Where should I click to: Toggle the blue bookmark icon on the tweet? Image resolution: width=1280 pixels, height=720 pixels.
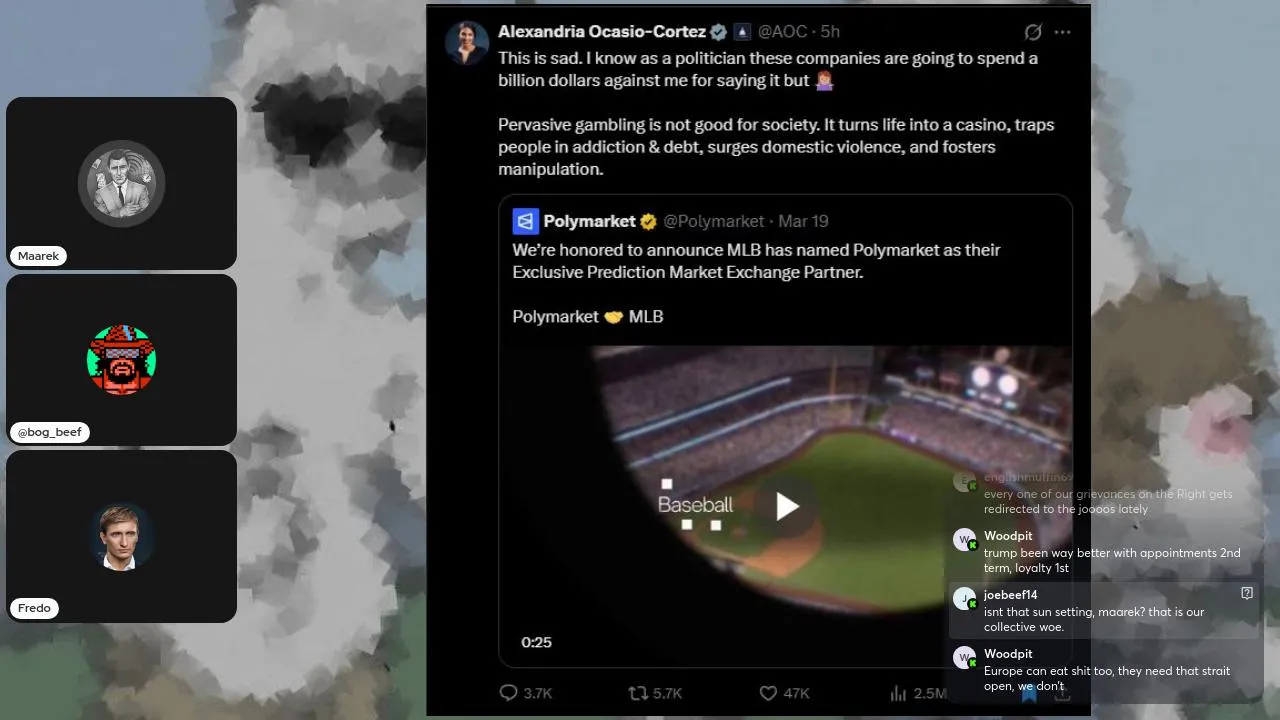click(x=1028, y=695)
